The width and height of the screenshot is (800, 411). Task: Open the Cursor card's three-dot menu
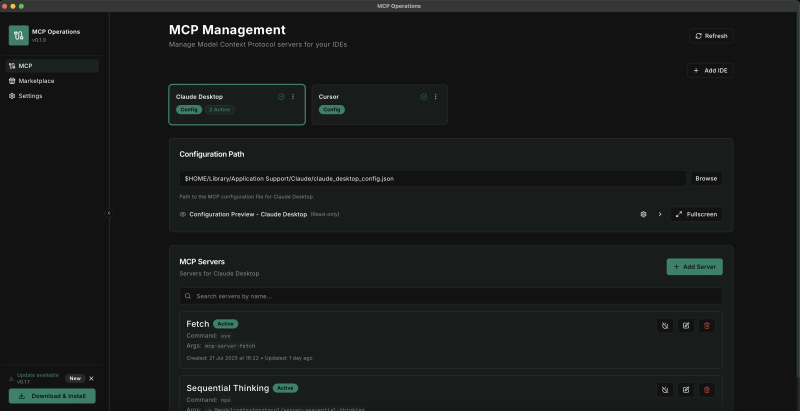tap(436, 97)
